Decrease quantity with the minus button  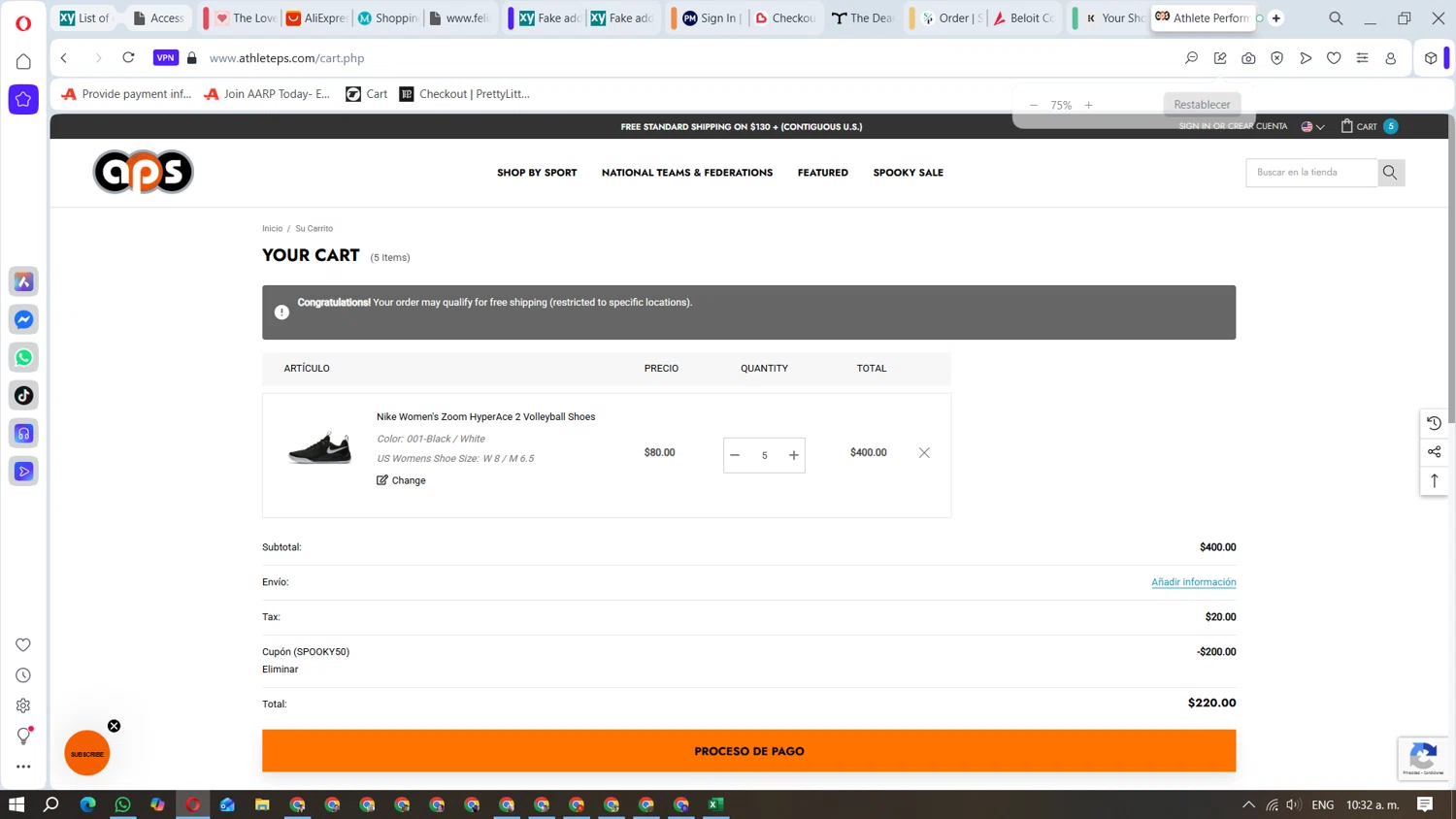click(x=735, y=455)
